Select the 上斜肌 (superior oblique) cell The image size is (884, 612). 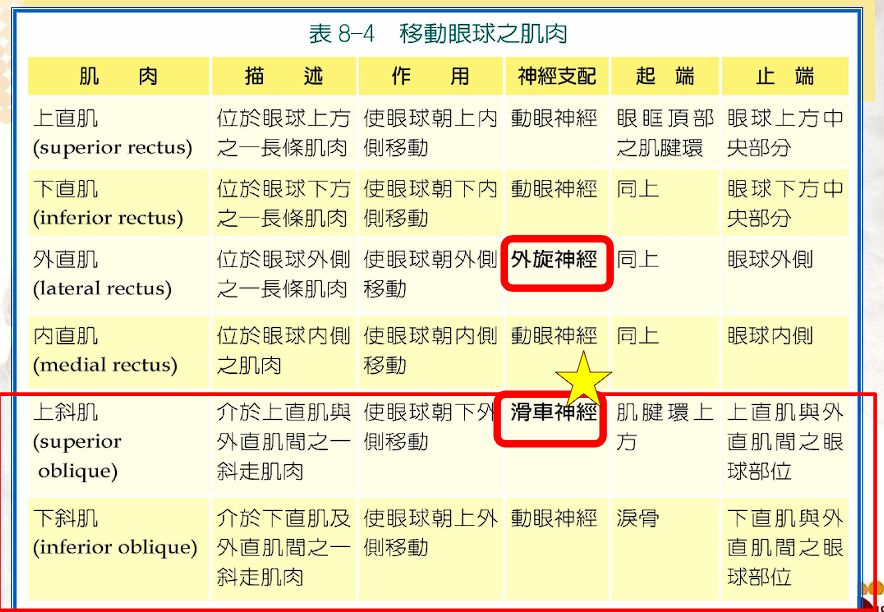(78, 441)
